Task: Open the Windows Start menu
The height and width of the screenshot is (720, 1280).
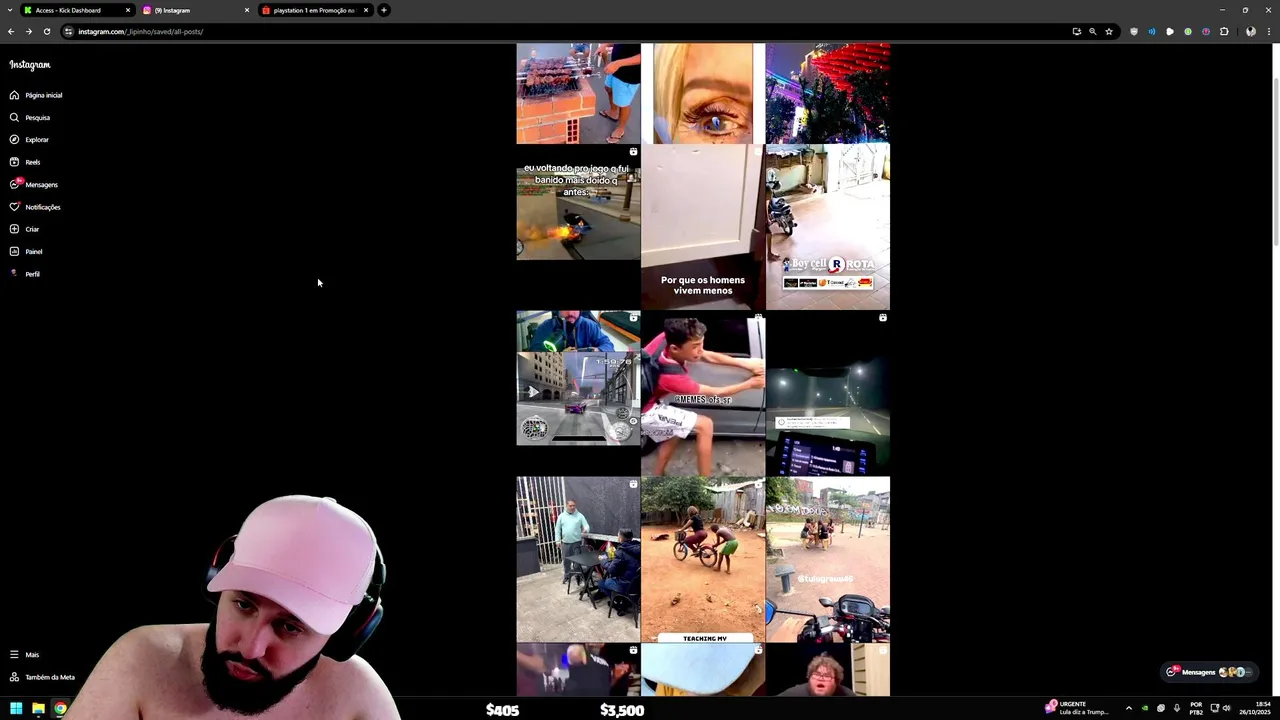Action: coord(16,709)
